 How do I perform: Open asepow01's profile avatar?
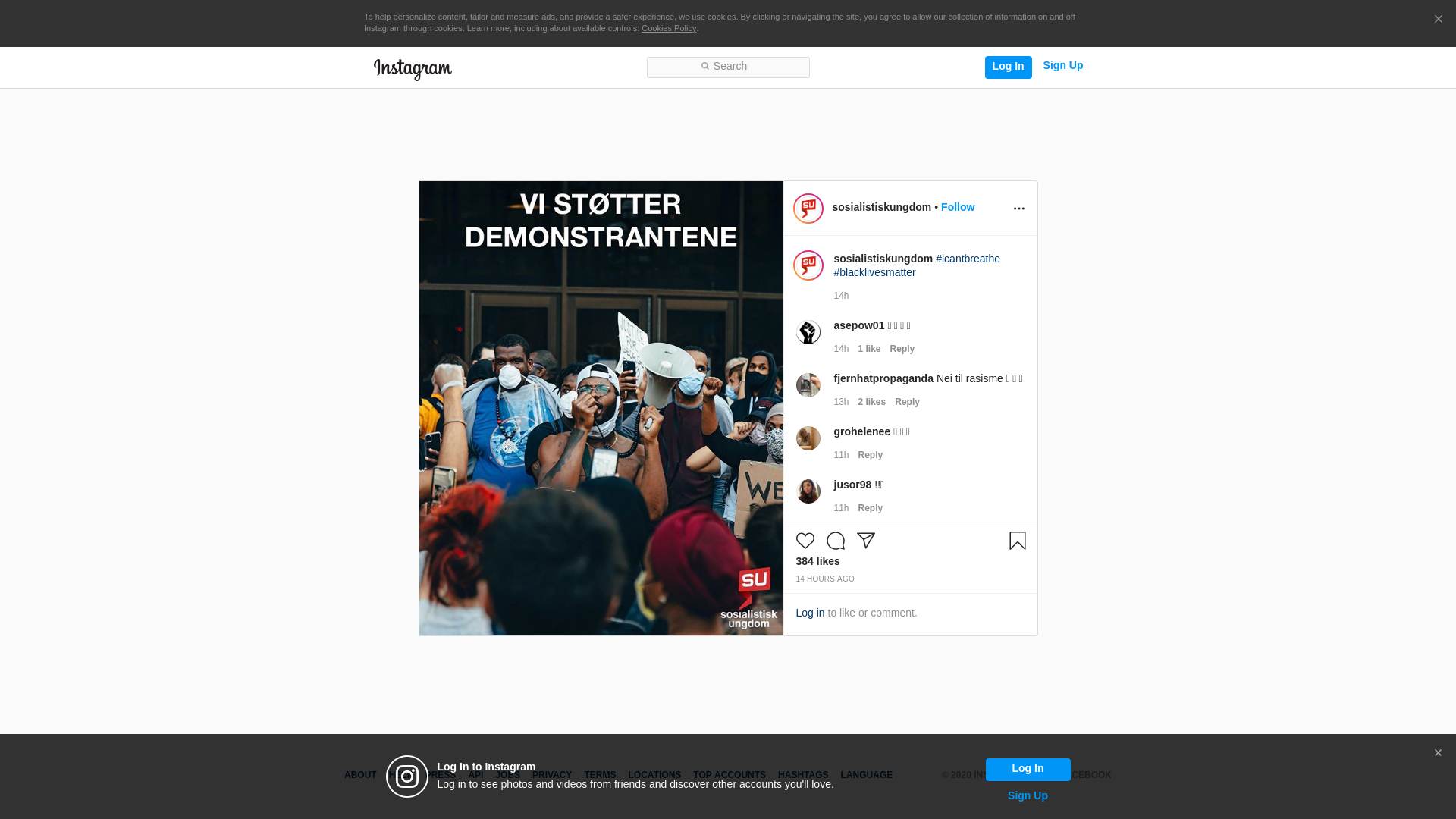pos(808,332)
